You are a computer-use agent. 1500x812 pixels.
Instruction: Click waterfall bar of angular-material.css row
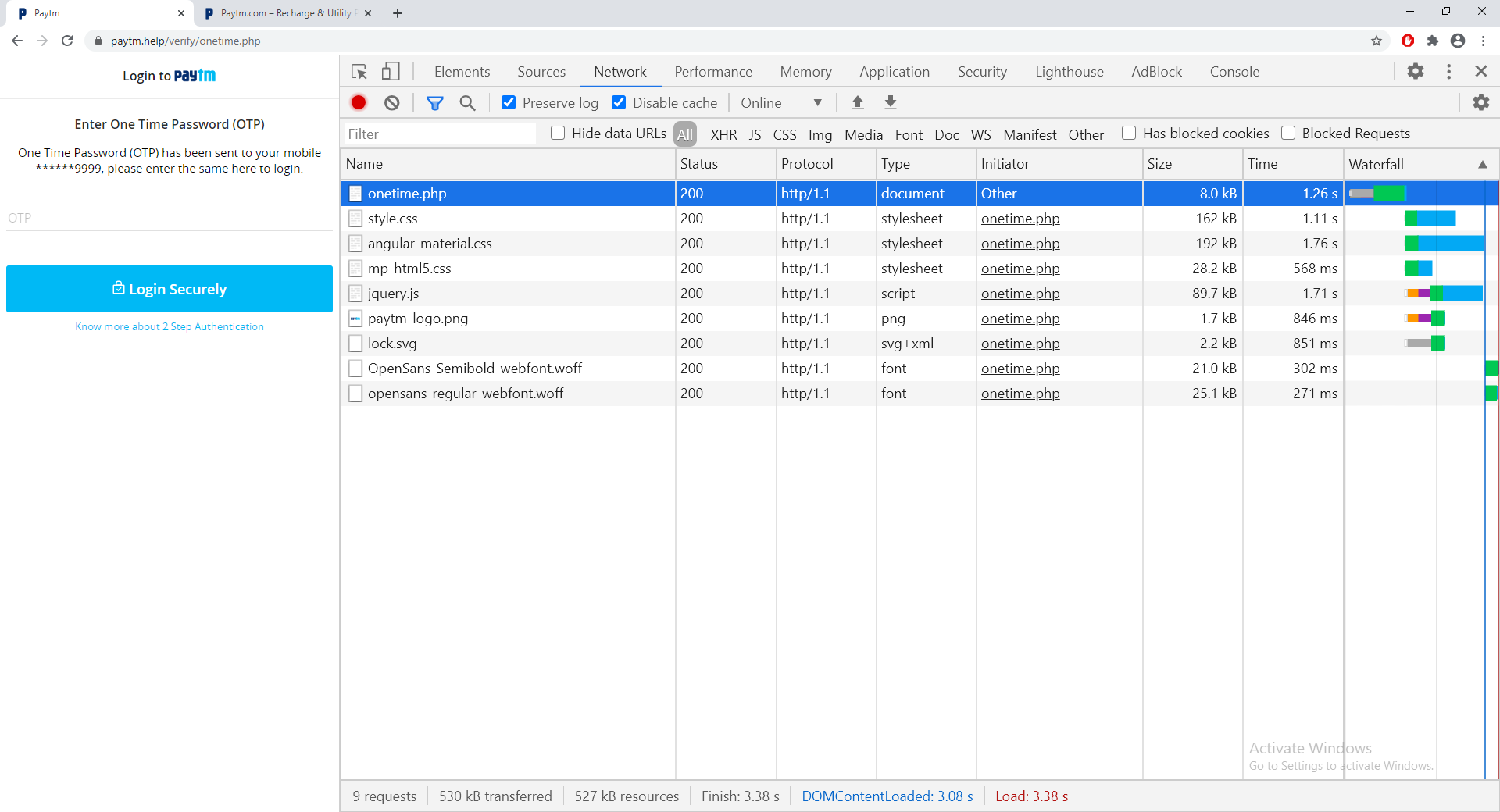[1445, 244]
